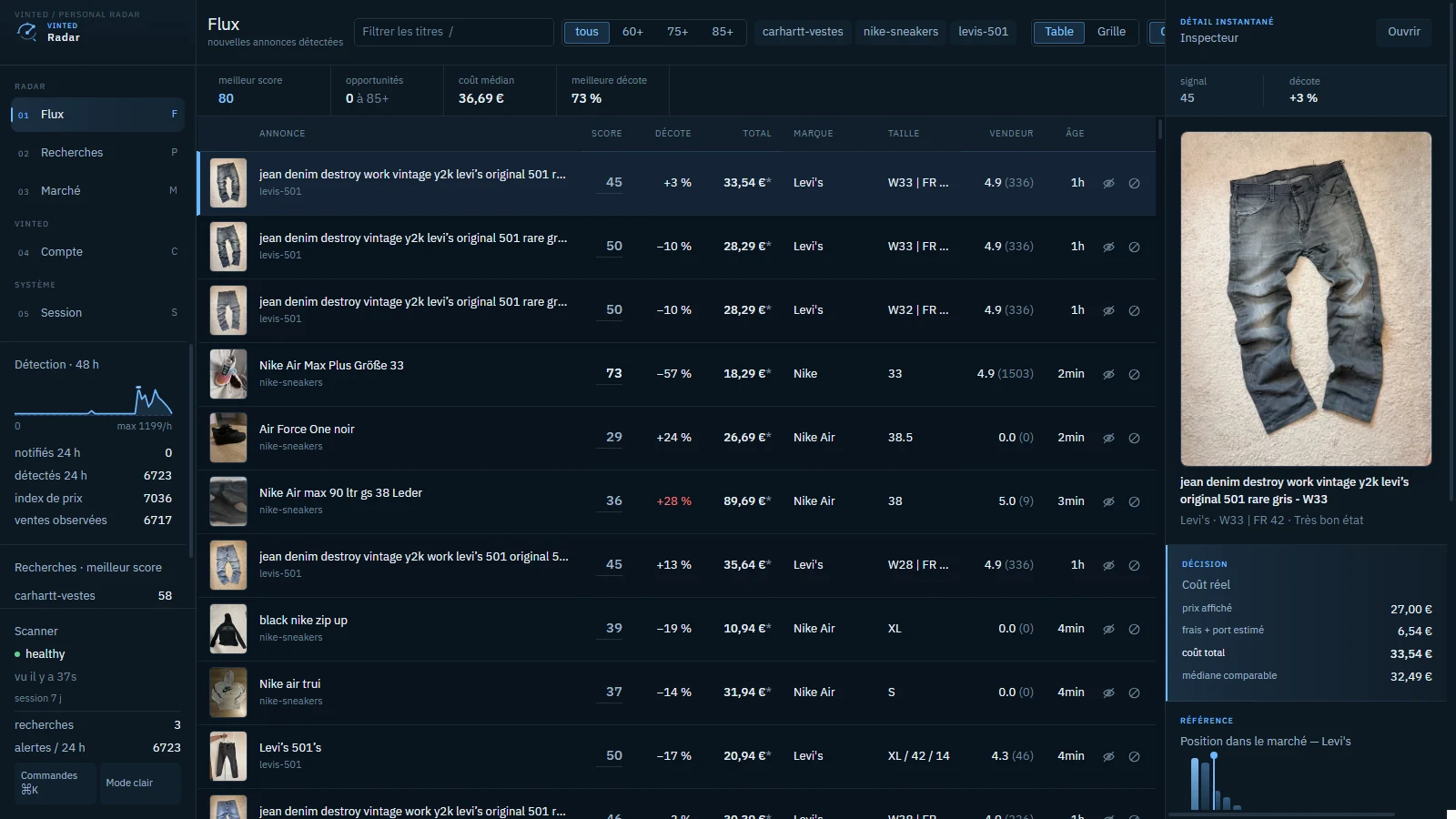Filter listings to score 60+

point(632,32)
